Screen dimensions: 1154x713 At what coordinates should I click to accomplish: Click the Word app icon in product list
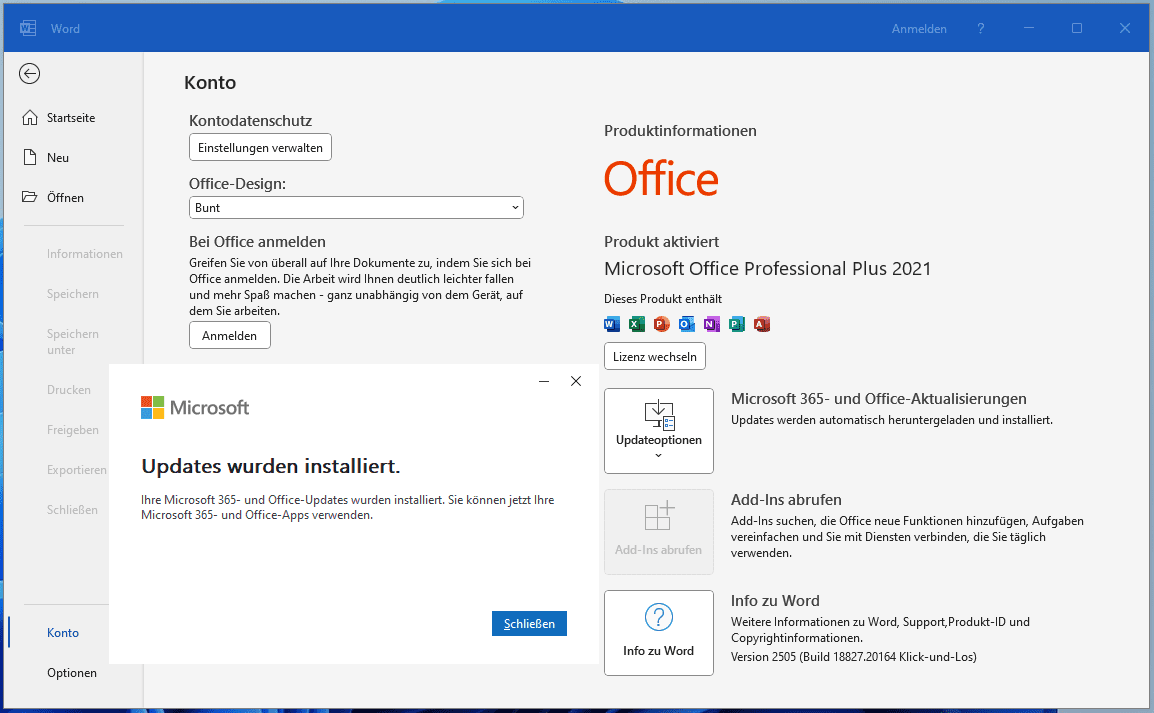(x=612, y=324)
